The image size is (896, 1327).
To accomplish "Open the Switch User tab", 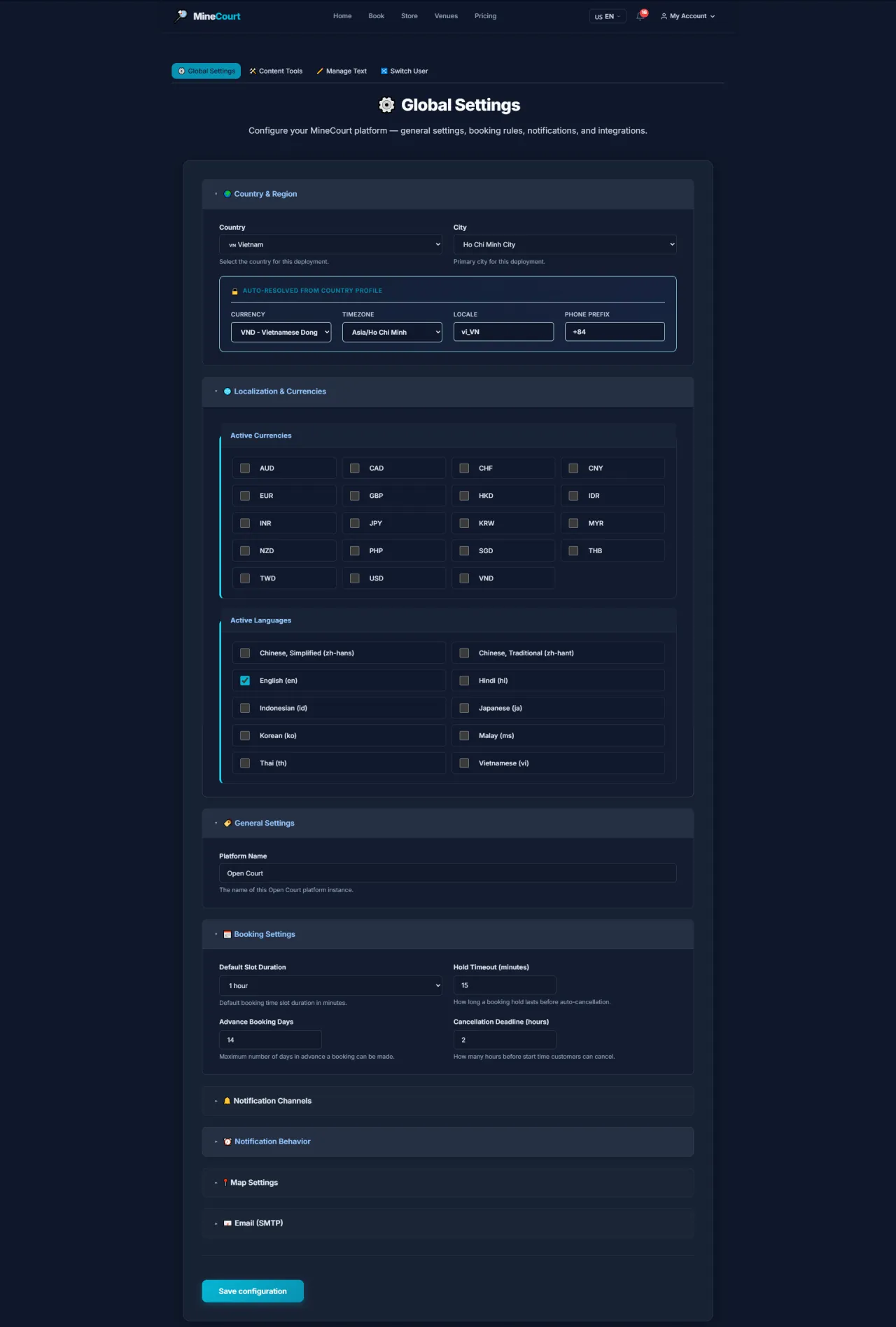I will (405, 71).
